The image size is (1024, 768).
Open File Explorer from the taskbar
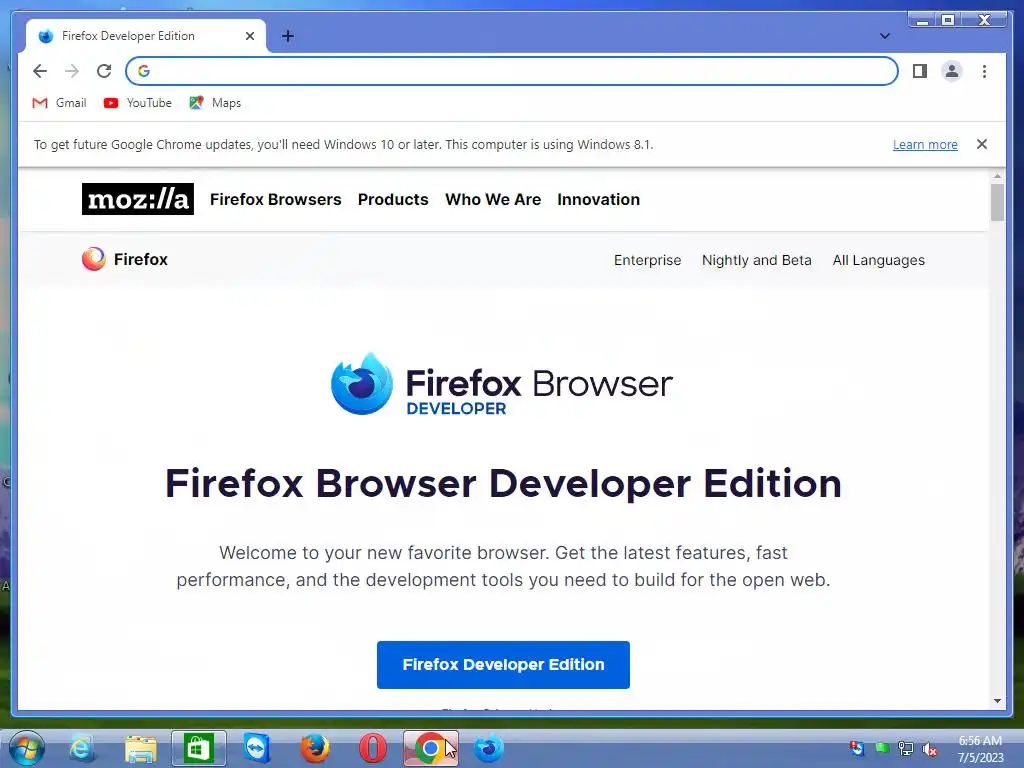[141, 748]
